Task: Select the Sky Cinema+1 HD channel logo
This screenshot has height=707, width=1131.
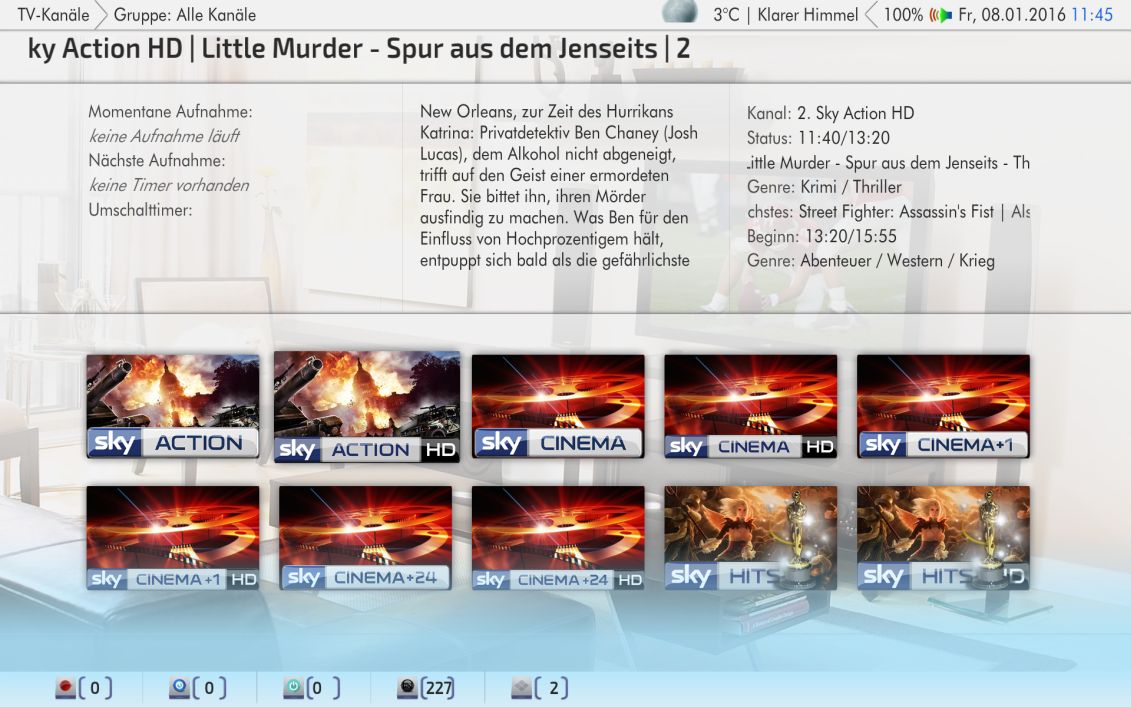Action: pos(173,537)
